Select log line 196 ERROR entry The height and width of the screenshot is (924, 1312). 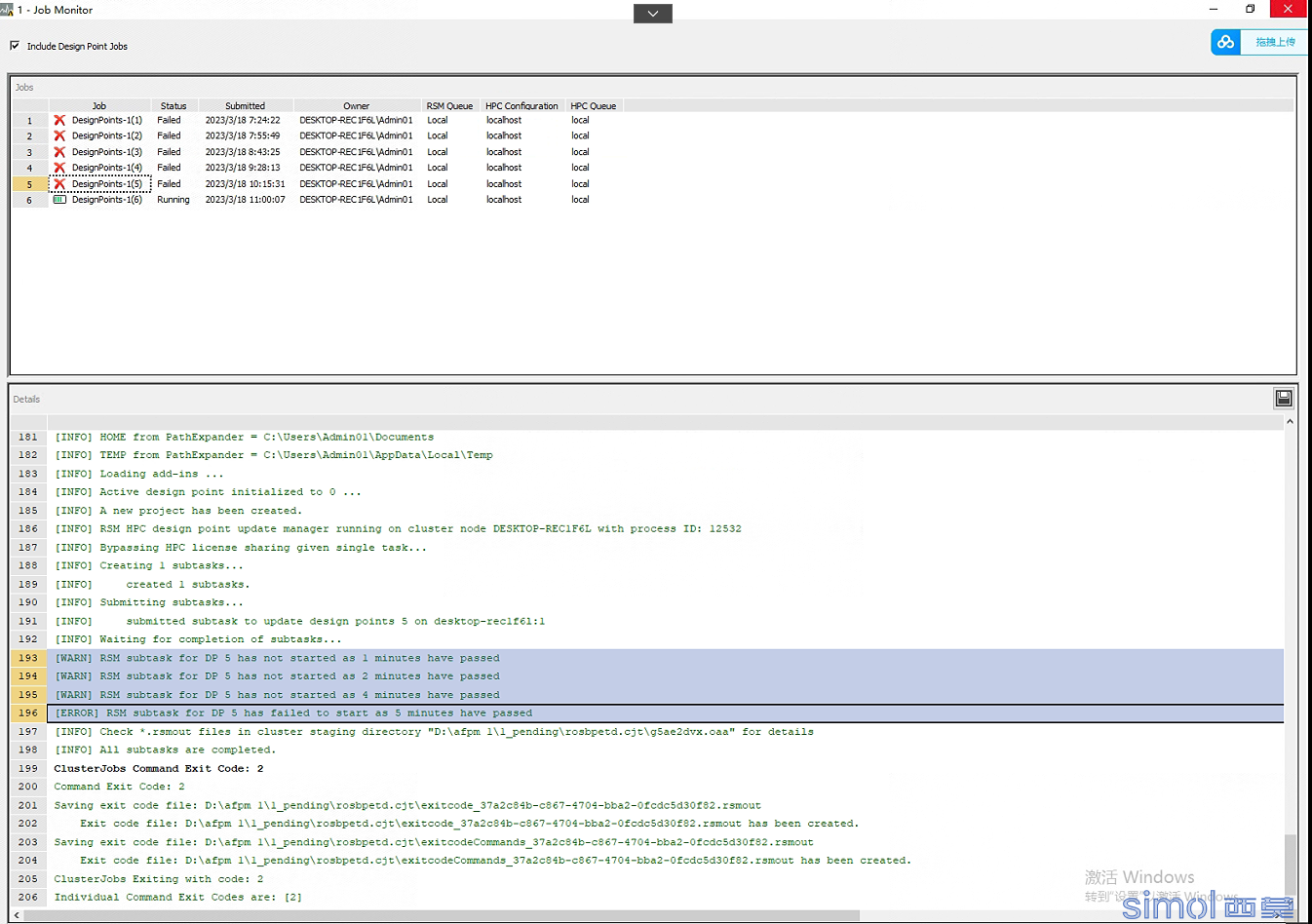pyautogui.click(x=665, y=713)
